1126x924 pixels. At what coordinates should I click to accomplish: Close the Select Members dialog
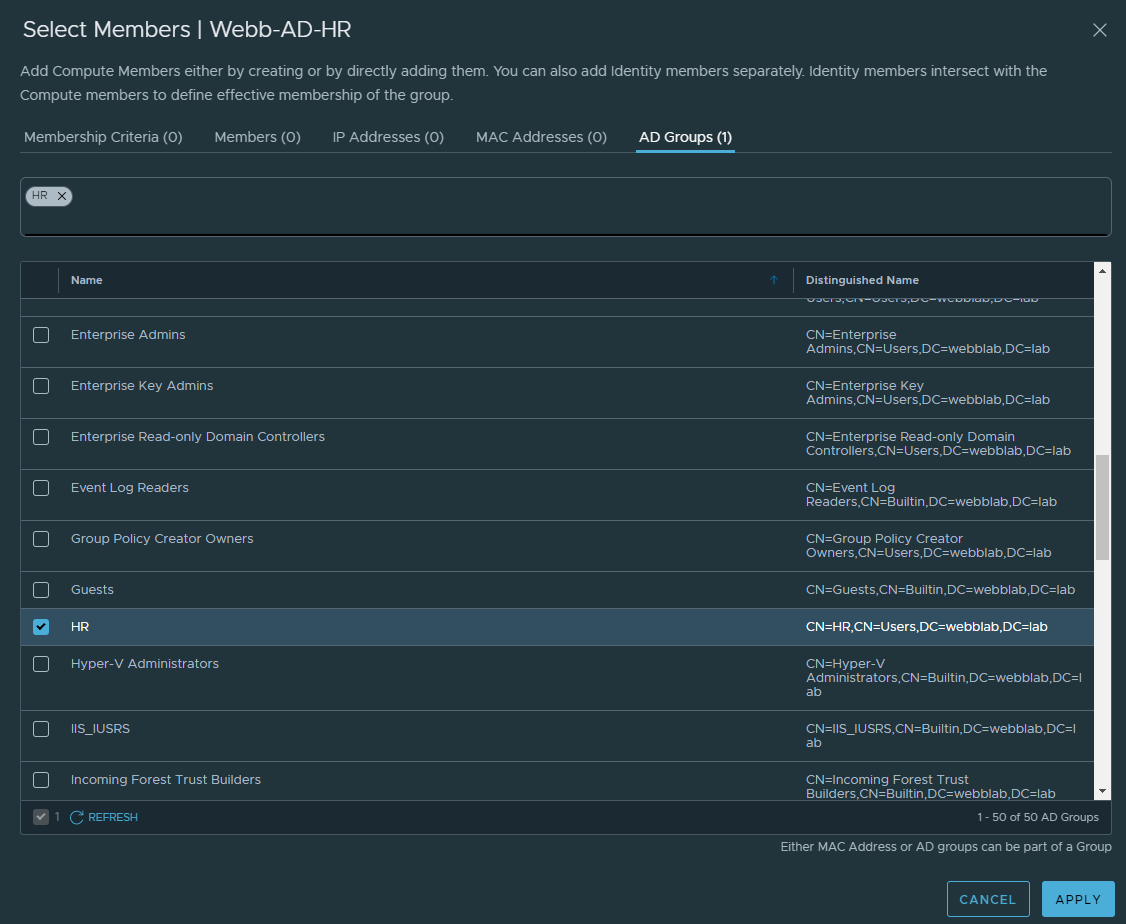pyautogui.click(x=1100, y=30)
